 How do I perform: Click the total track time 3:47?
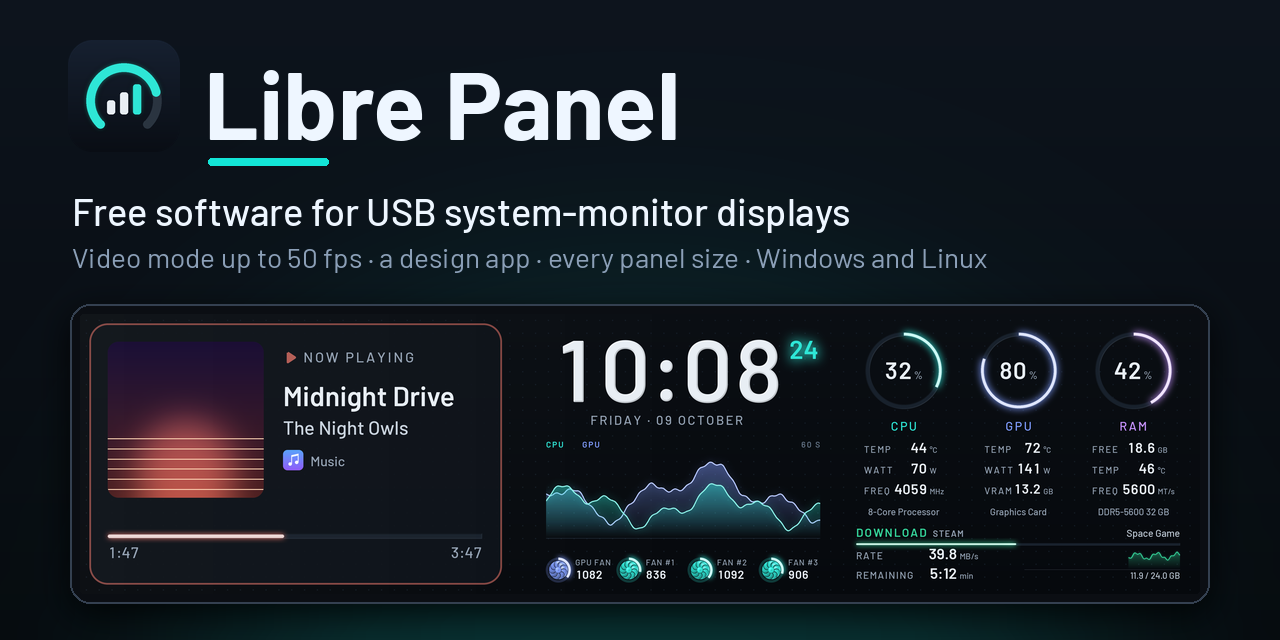click(x=466, y=553)
